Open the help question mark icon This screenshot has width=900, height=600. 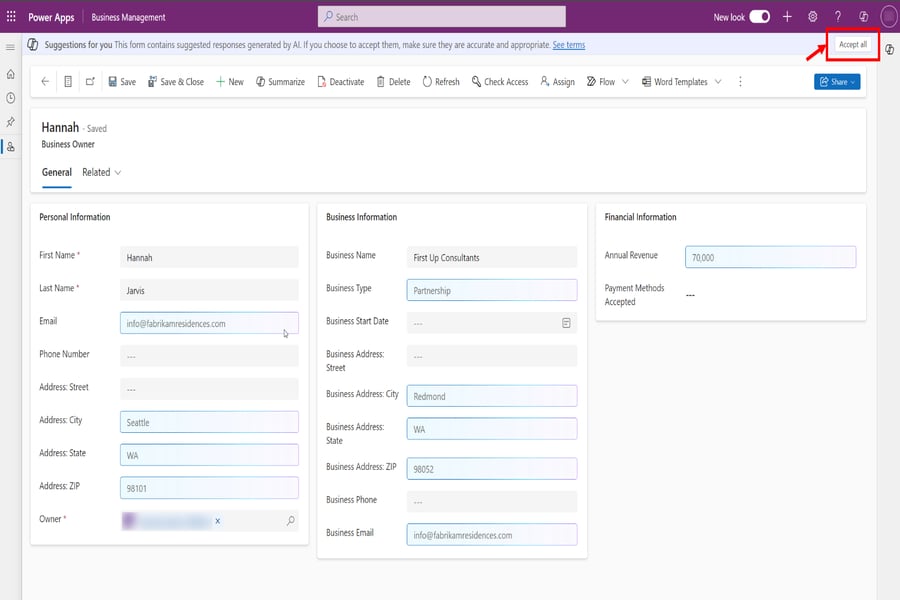pos(837,17)
